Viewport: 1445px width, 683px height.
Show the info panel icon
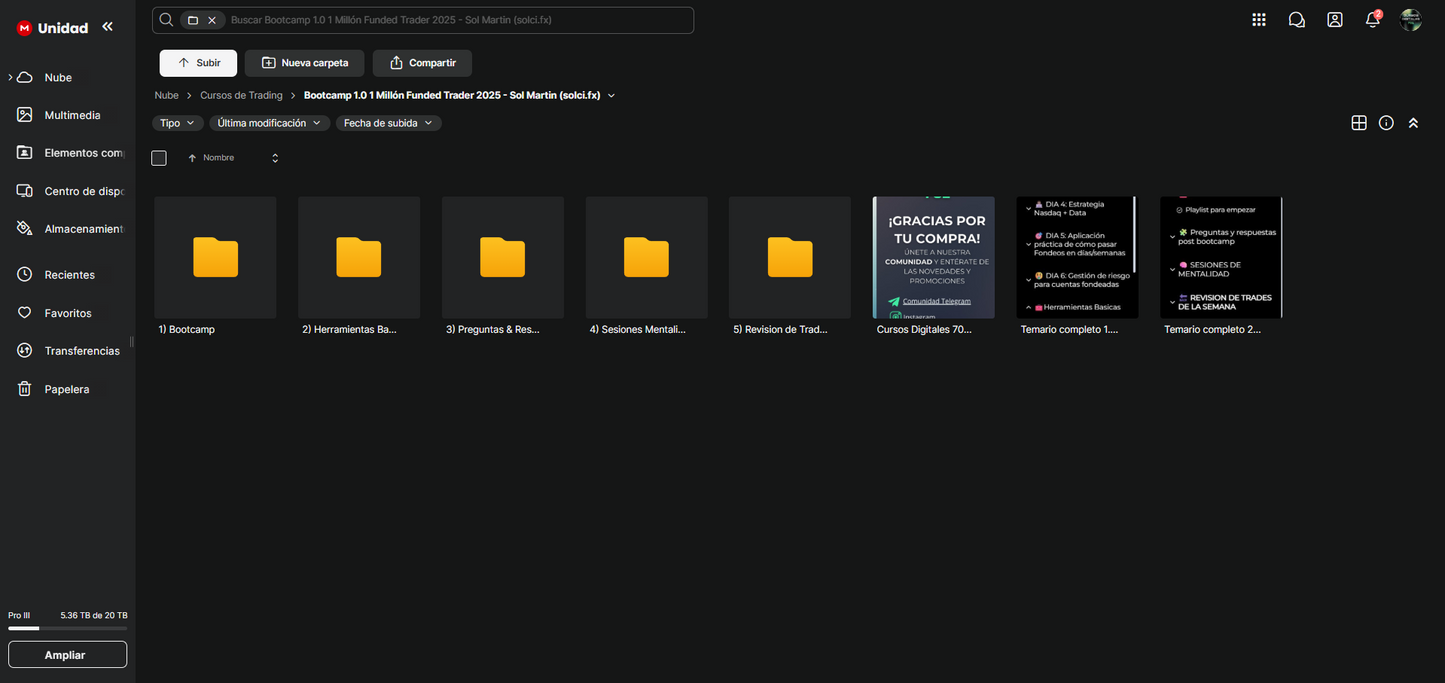coord(1386,123)
